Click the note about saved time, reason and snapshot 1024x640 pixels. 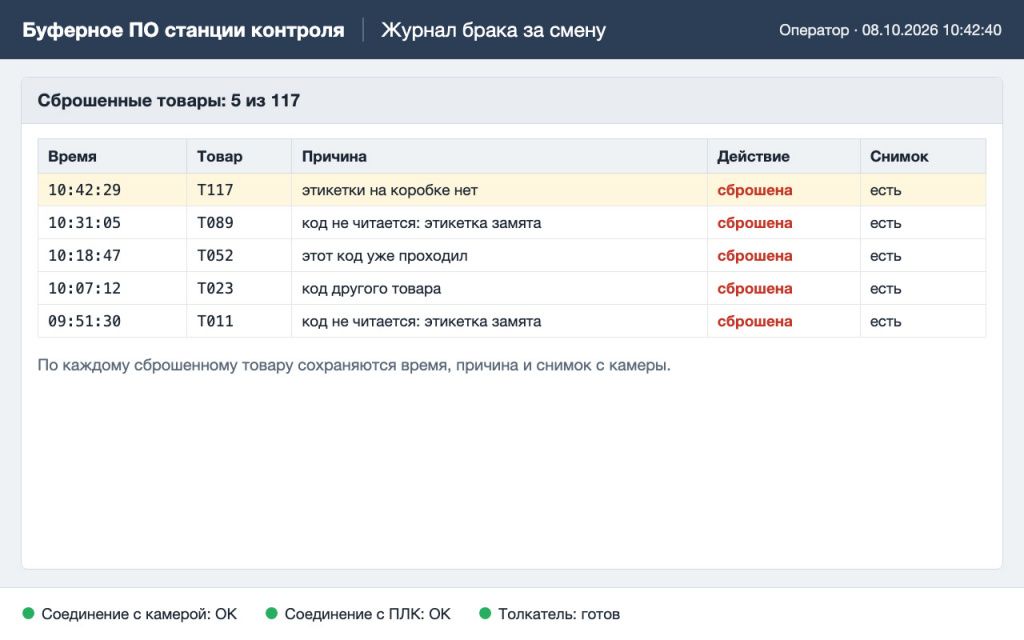354,365
